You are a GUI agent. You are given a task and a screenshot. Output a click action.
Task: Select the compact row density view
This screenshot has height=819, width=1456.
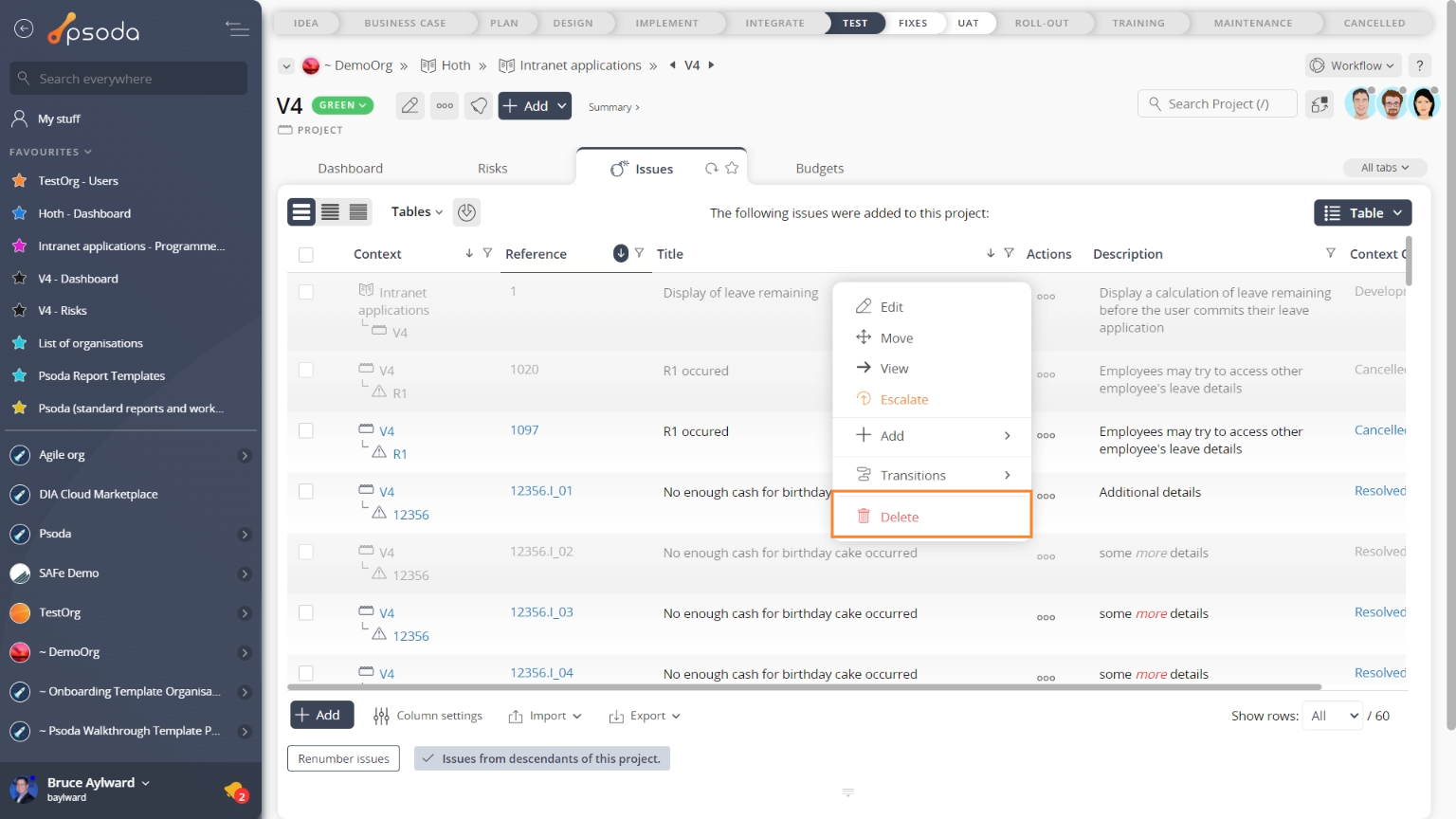(x=358, y=212)
